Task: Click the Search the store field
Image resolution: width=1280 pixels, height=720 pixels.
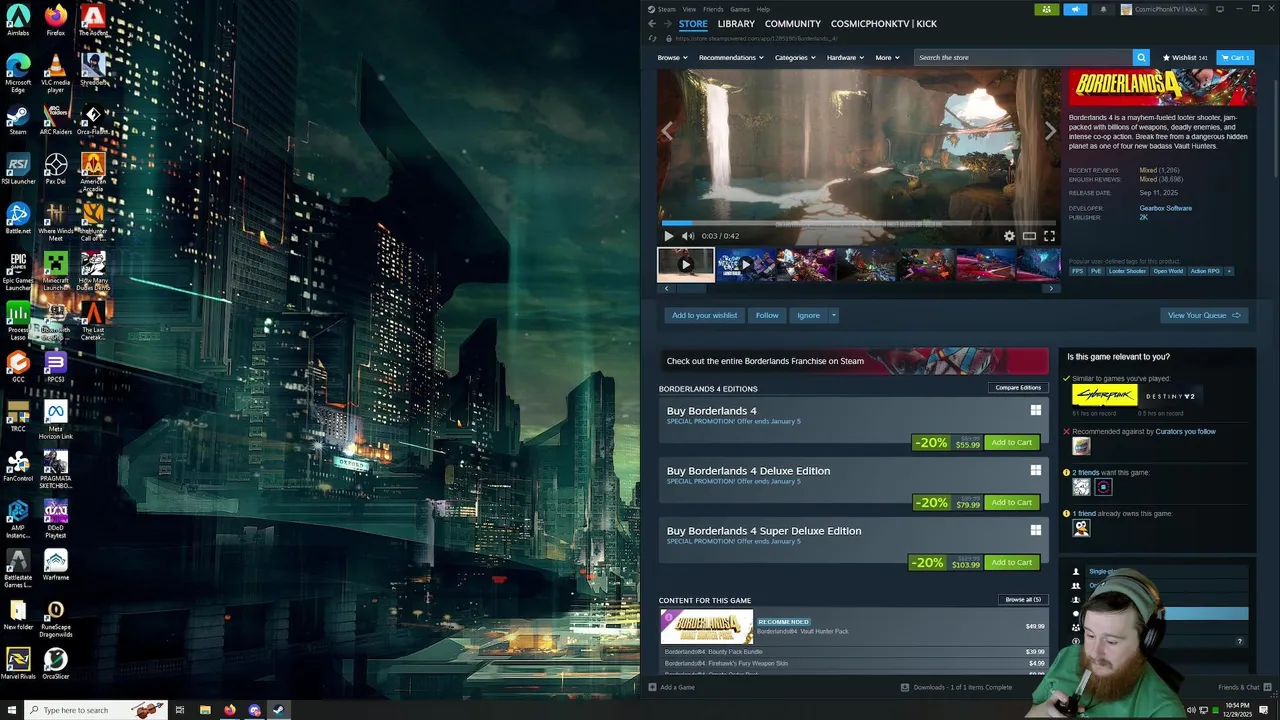Action: (1024, 57)
